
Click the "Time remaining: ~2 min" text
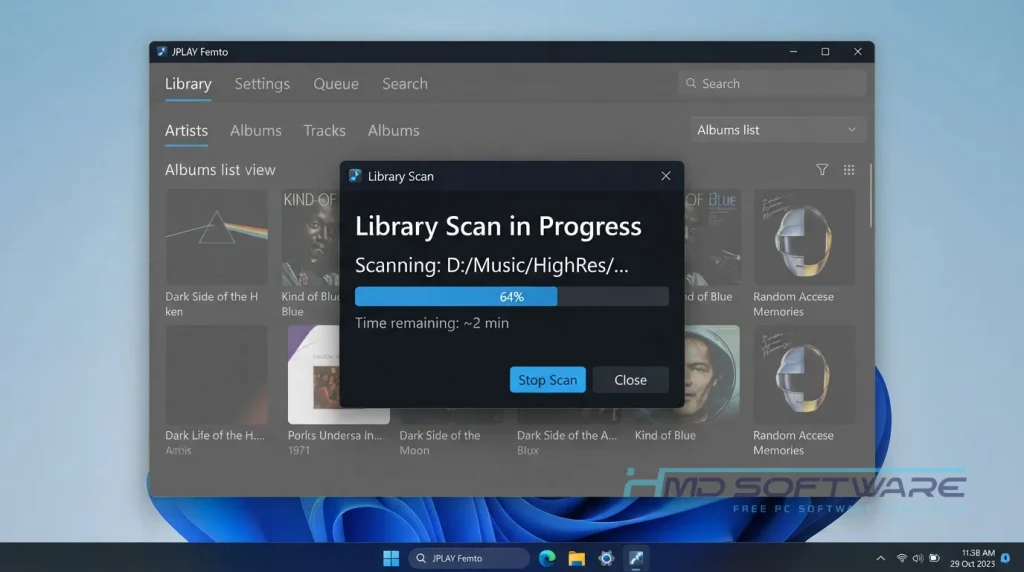[432, 323]
